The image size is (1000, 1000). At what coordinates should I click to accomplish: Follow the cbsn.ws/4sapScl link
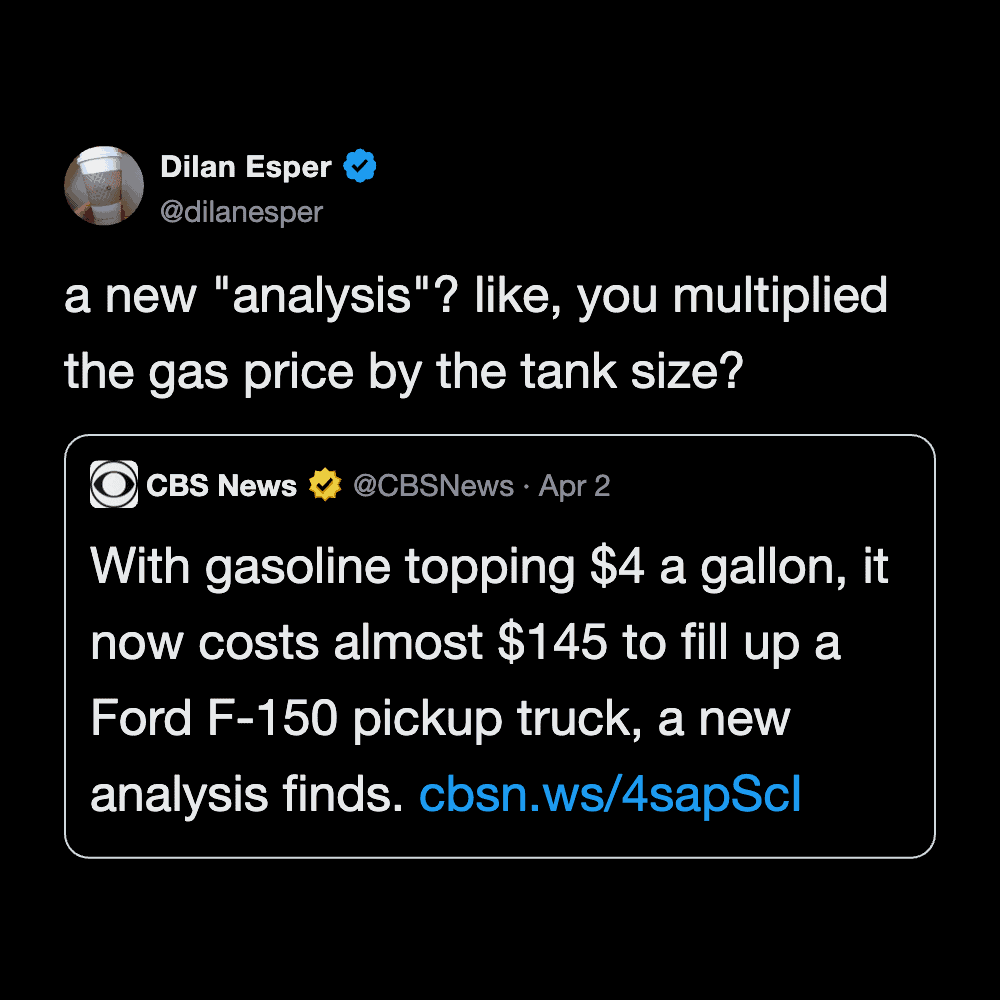pos(610,795)
